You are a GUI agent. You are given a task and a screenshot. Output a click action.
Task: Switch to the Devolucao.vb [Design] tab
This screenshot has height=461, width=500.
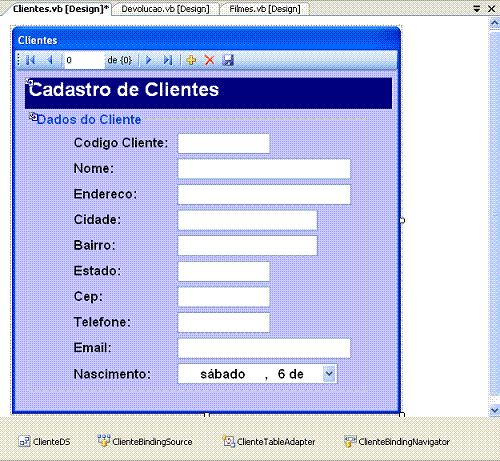click(x=165, y=9)
